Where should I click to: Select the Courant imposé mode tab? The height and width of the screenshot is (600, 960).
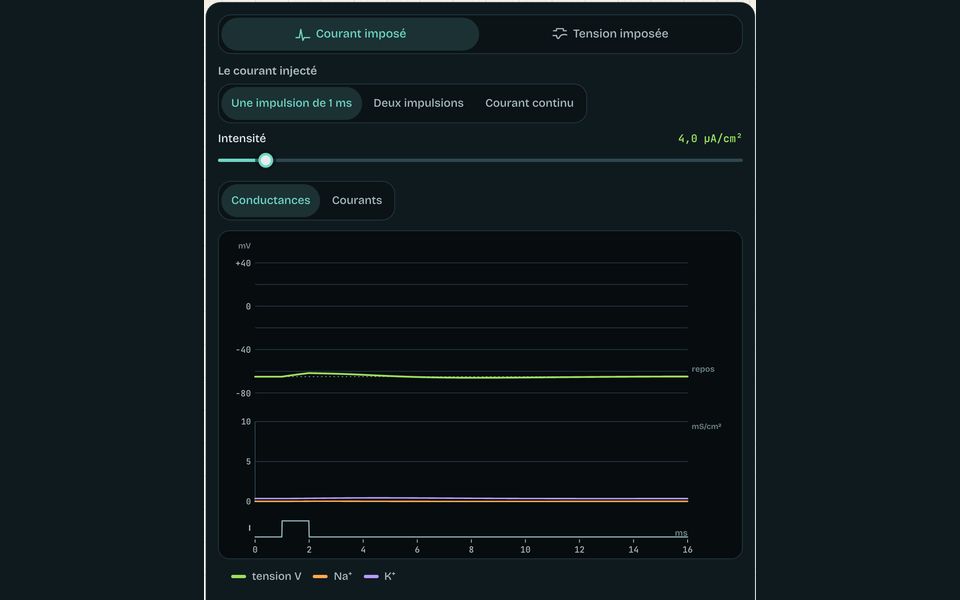350,34
